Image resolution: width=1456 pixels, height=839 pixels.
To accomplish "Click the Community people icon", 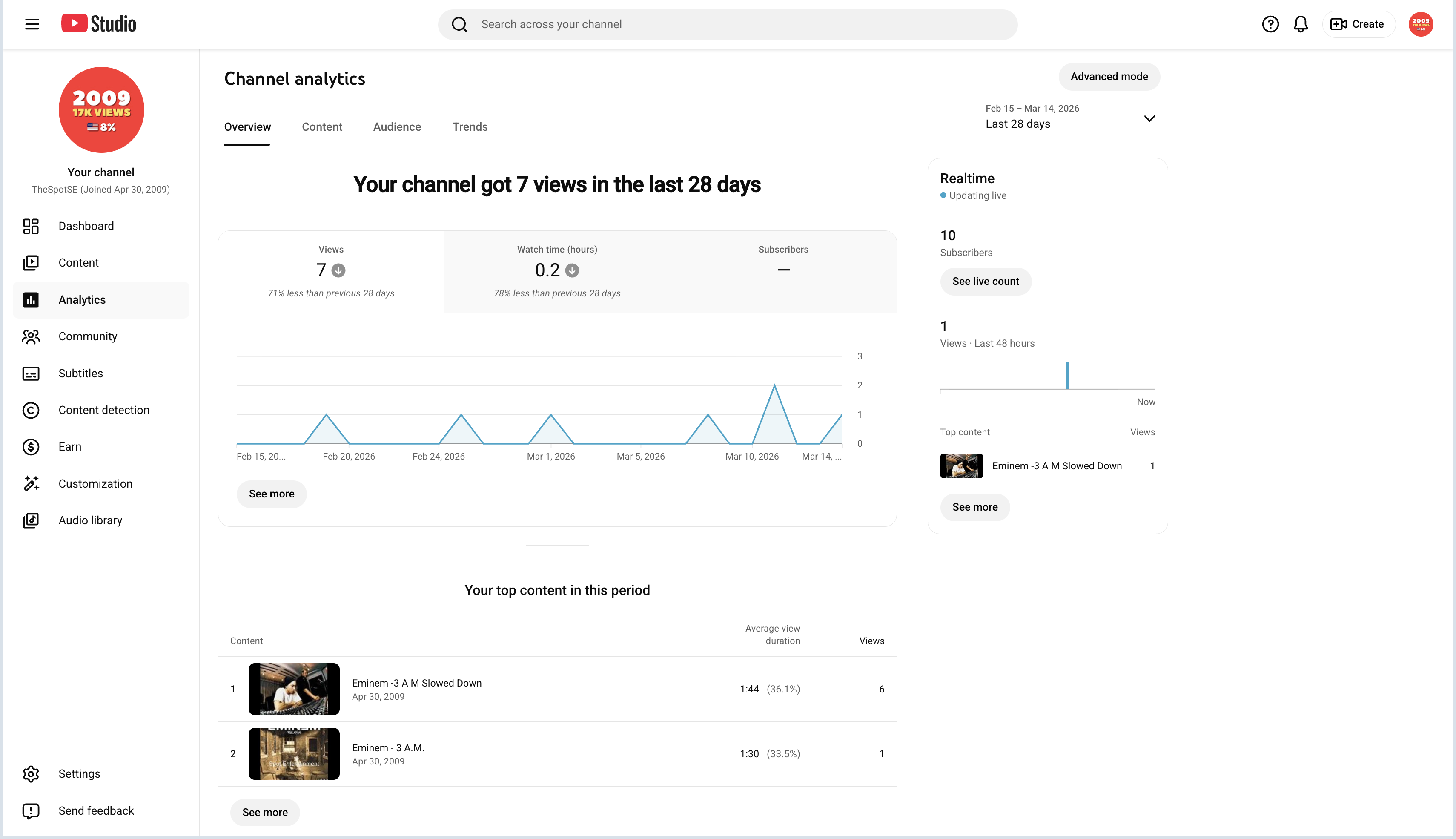I will (x=31, y=336).
